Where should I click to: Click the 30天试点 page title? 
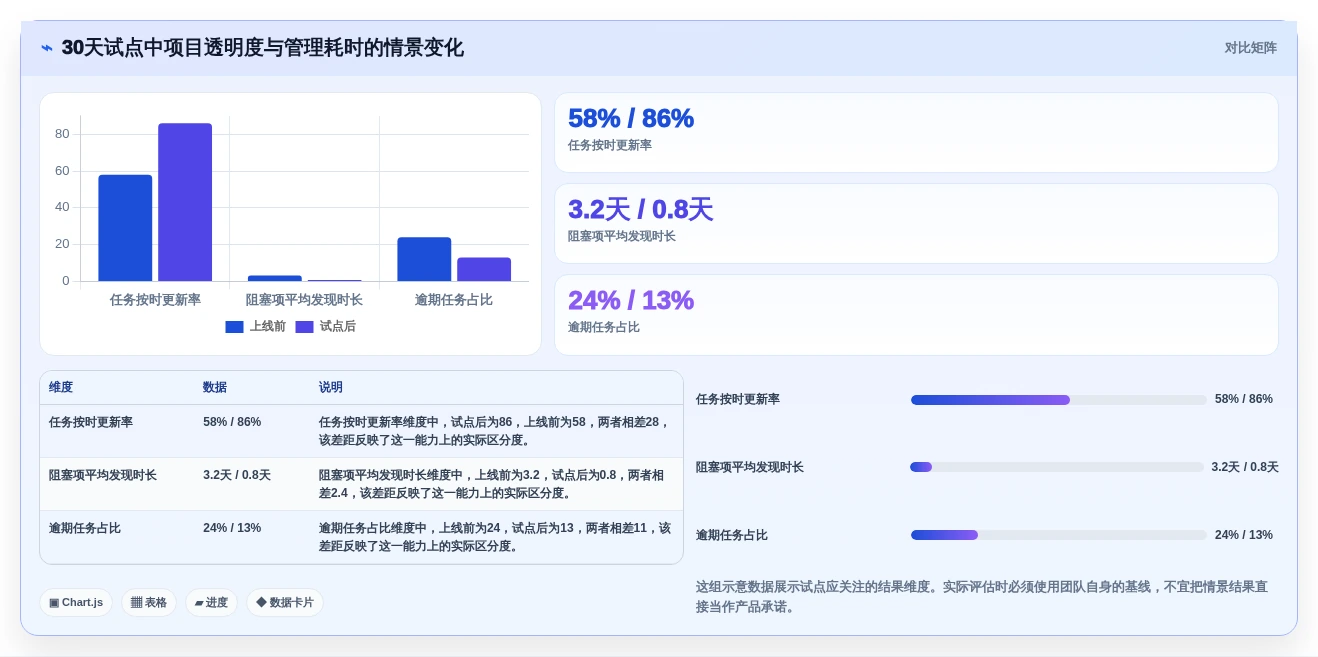(262, 48)
